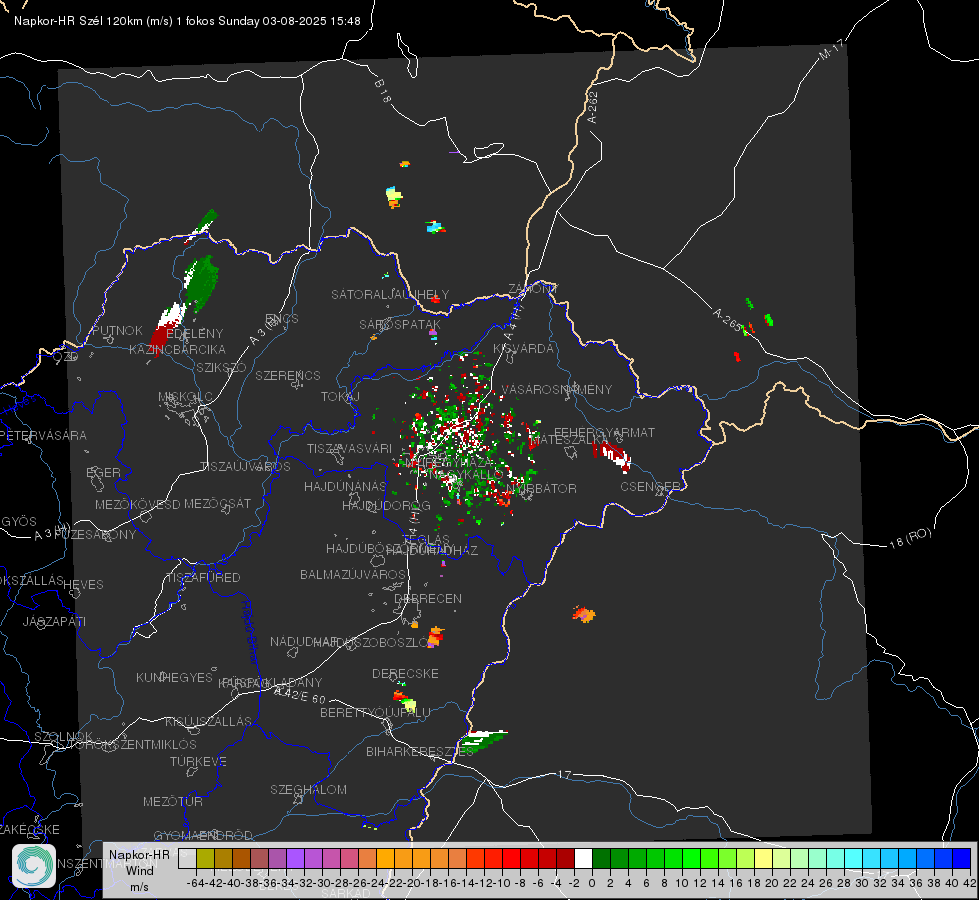
Task: Click the TOKAJ town label
Action: pos(340,397)
